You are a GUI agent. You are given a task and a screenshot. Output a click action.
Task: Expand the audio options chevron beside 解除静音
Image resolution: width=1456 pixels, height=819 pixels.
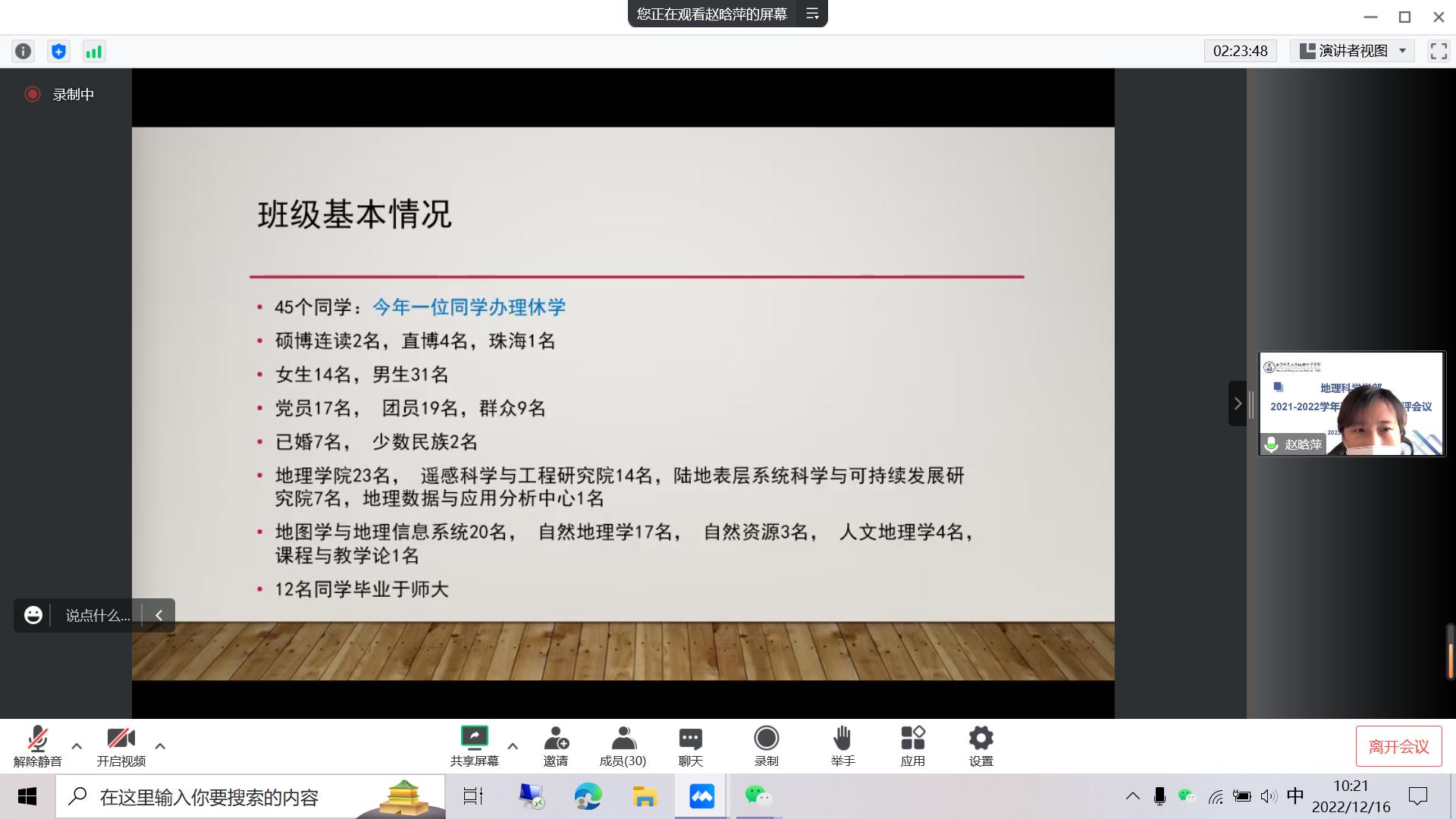click(x=76, y=747)
